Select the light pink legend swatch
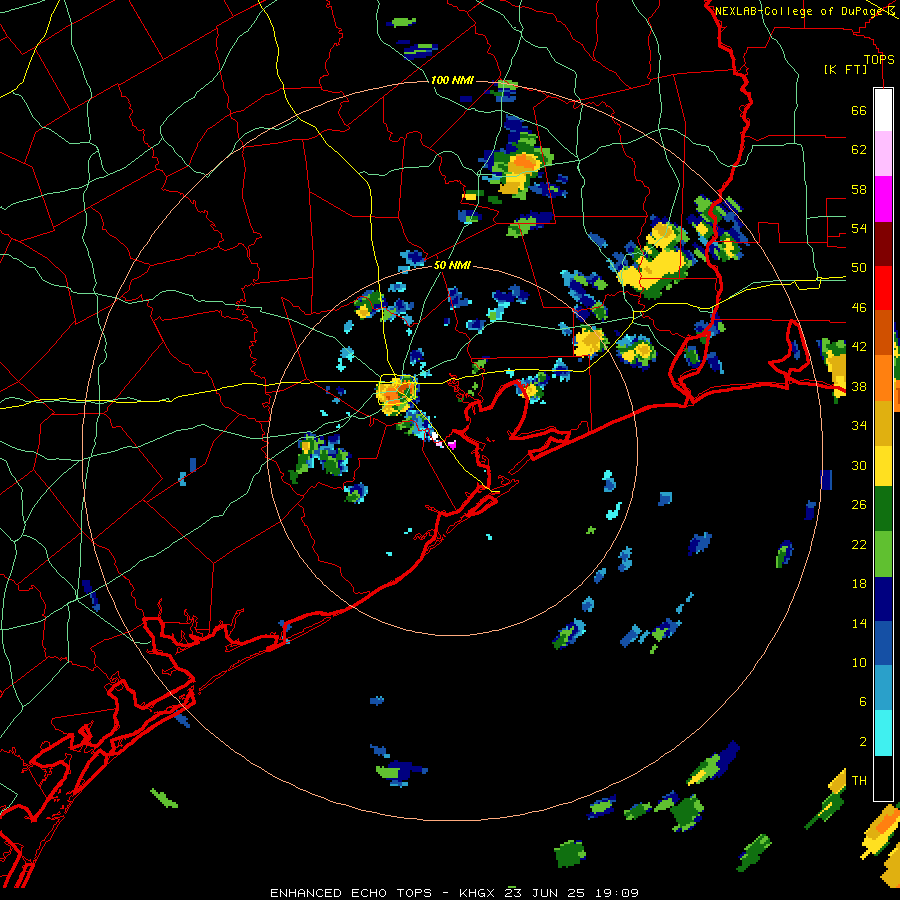This screenshot has width=900, height=900. [x=883, y=153]
